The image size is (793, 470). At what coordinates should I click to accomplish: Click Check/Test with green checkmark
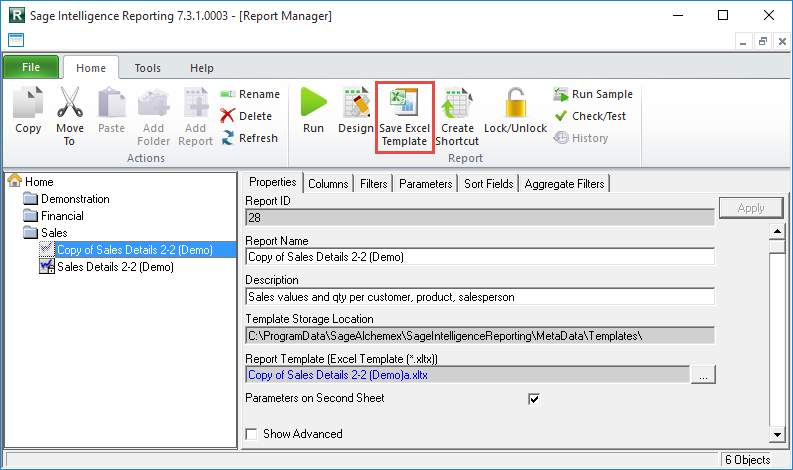pos(590,116)
